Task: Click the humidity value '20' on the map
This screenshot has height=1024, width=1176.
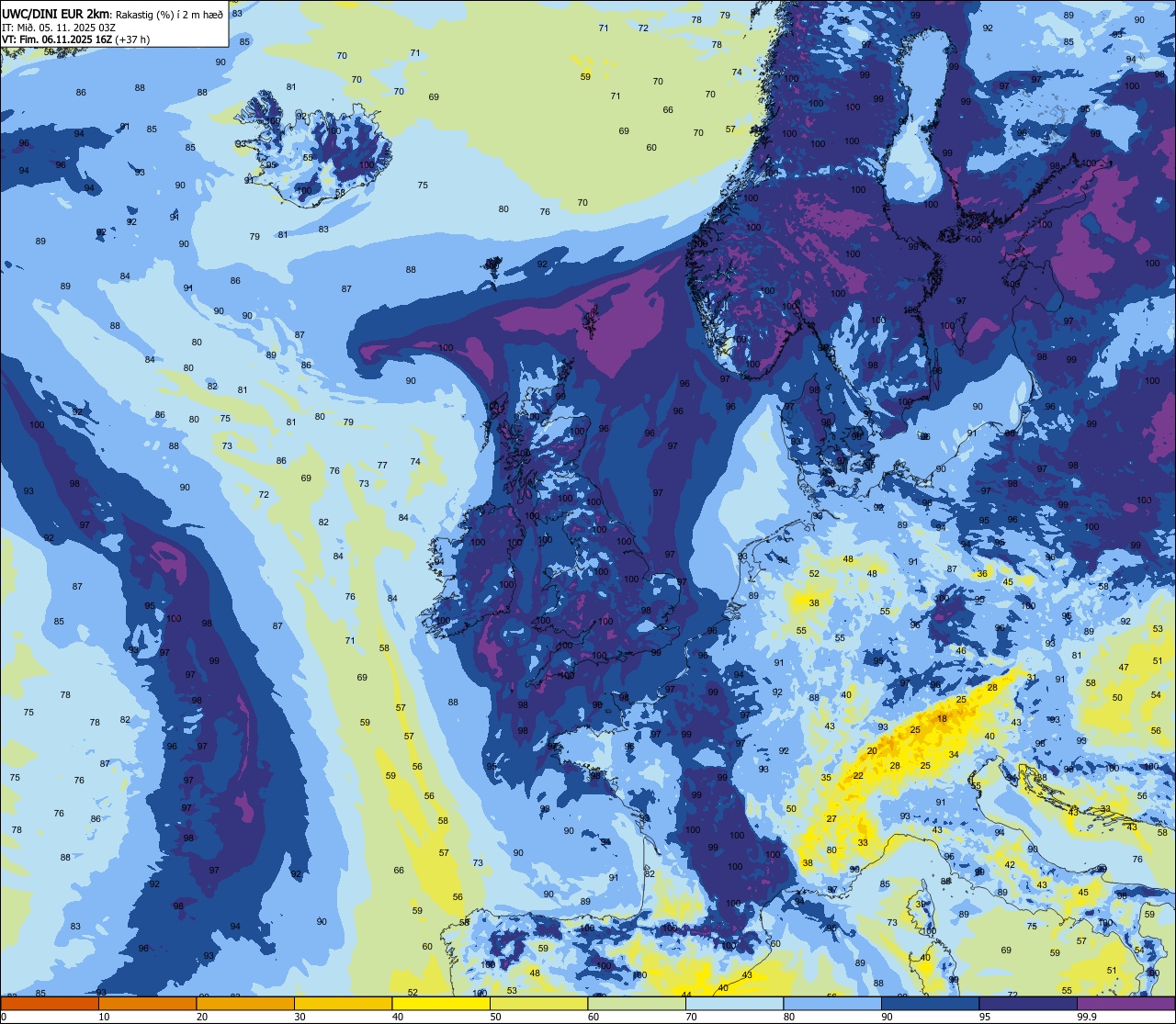Action: pyautogui.click(x=872, y=750)
